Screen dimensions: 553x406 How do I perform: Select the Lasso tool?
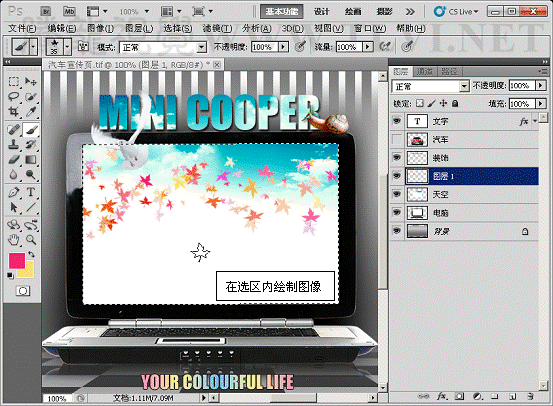(14, 96)
